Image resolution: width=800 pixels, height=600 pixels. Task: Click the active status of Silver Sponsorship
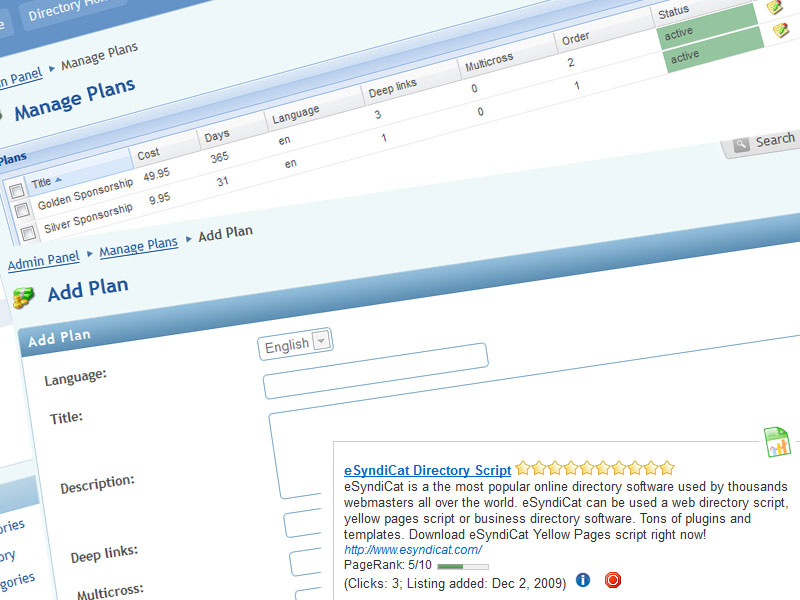pos(714,49)
